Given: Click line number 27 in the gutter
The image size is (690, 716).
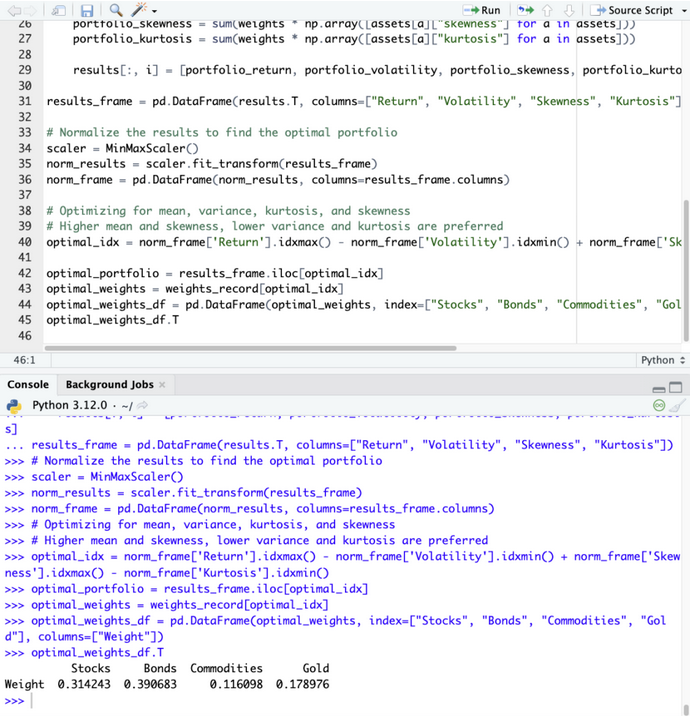Looking at the screenshot, I should click(25, 39).
